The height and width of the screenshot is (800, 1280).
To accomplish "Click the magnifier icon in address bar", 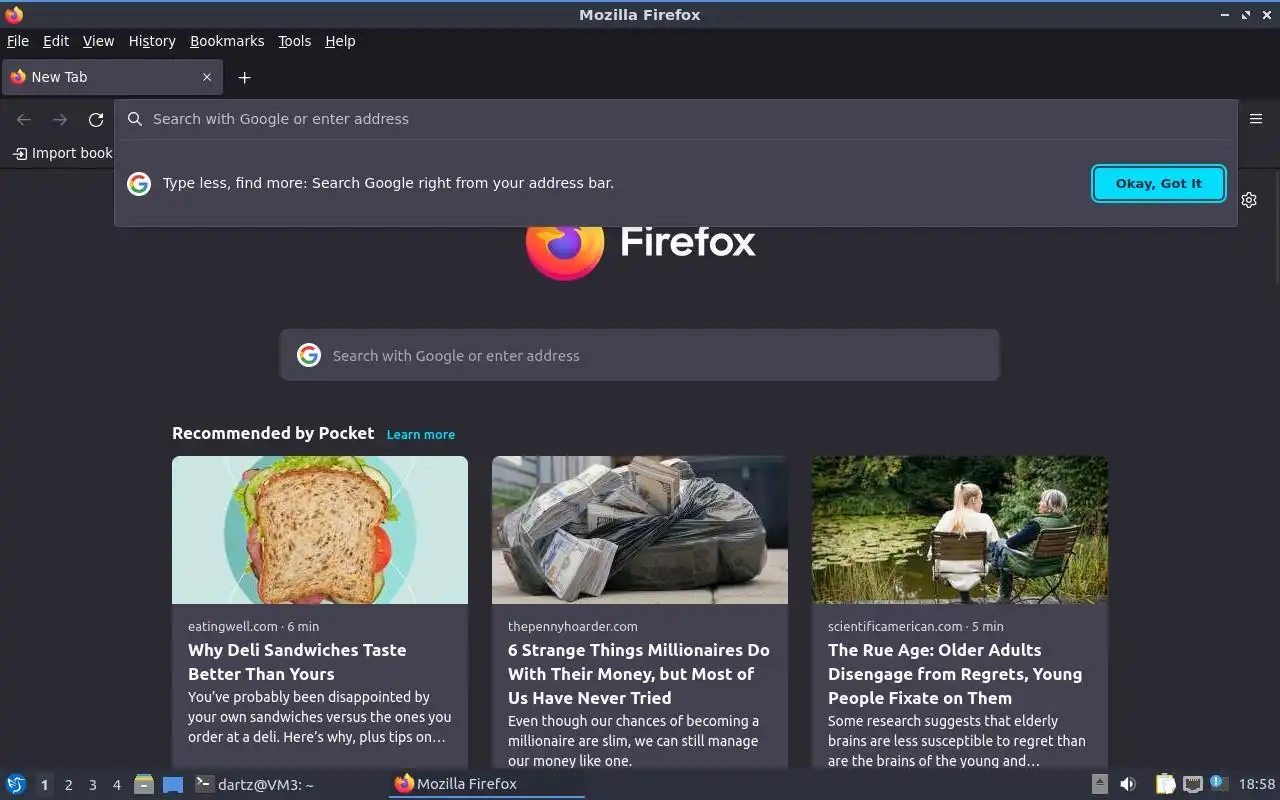I will click(135, 119).
